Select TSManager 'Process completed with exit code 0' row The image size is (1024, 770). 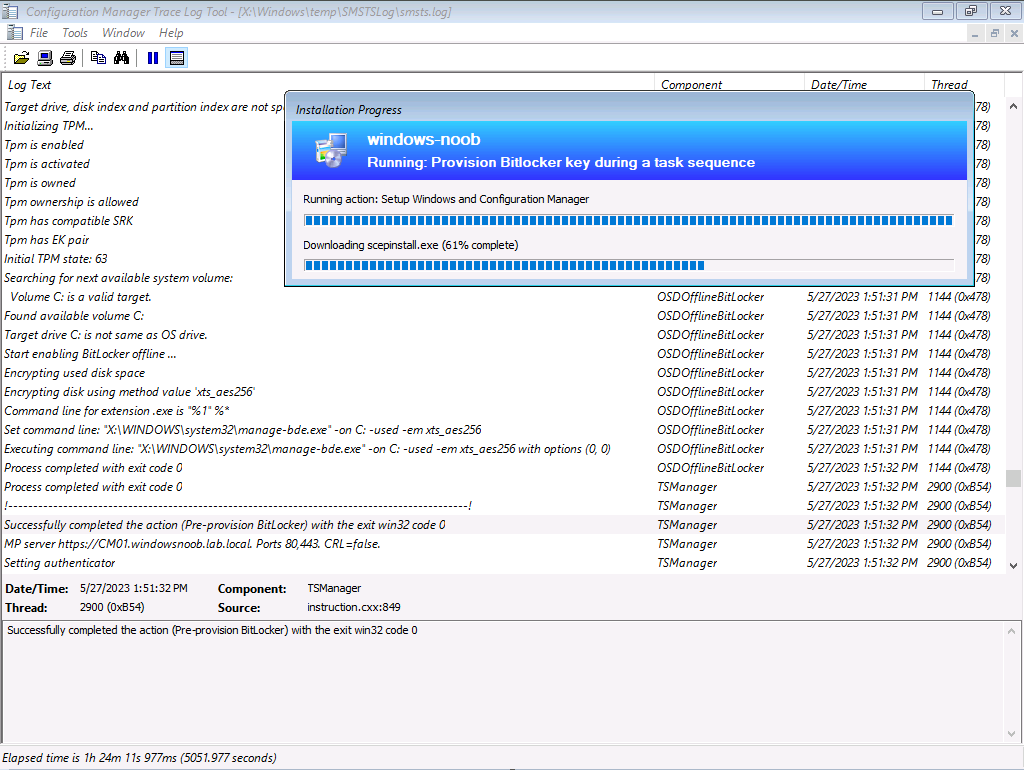(503, 487)
